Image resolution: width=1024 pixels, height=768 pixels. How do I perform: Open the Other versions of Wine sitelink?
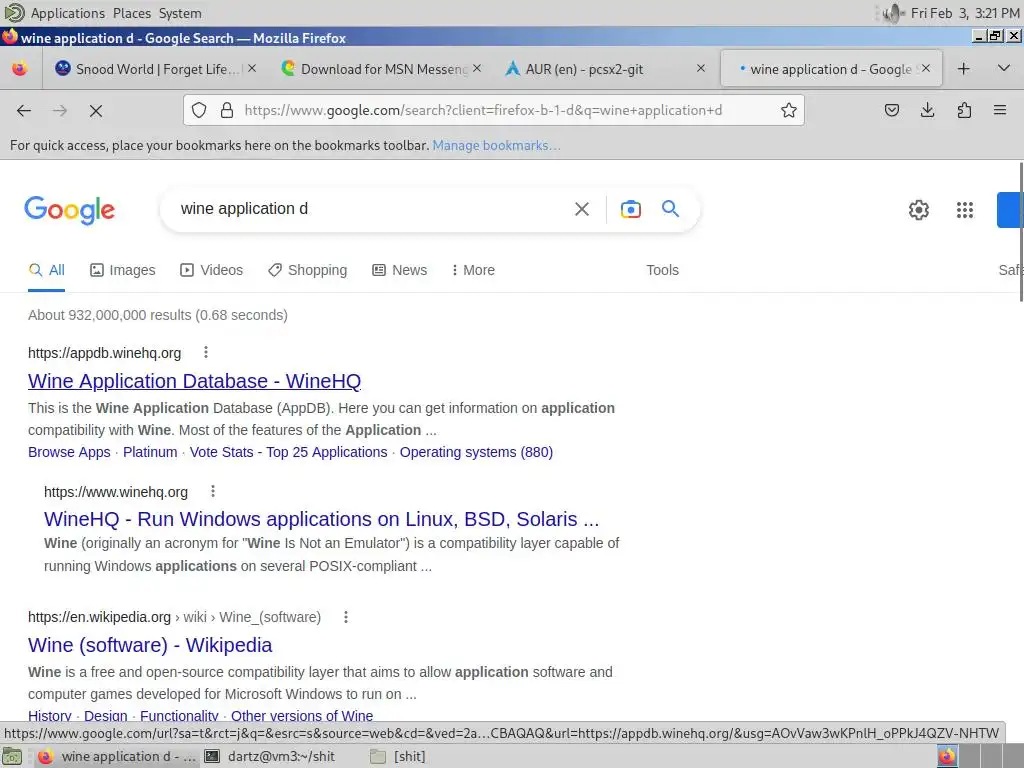pos(302,716)
